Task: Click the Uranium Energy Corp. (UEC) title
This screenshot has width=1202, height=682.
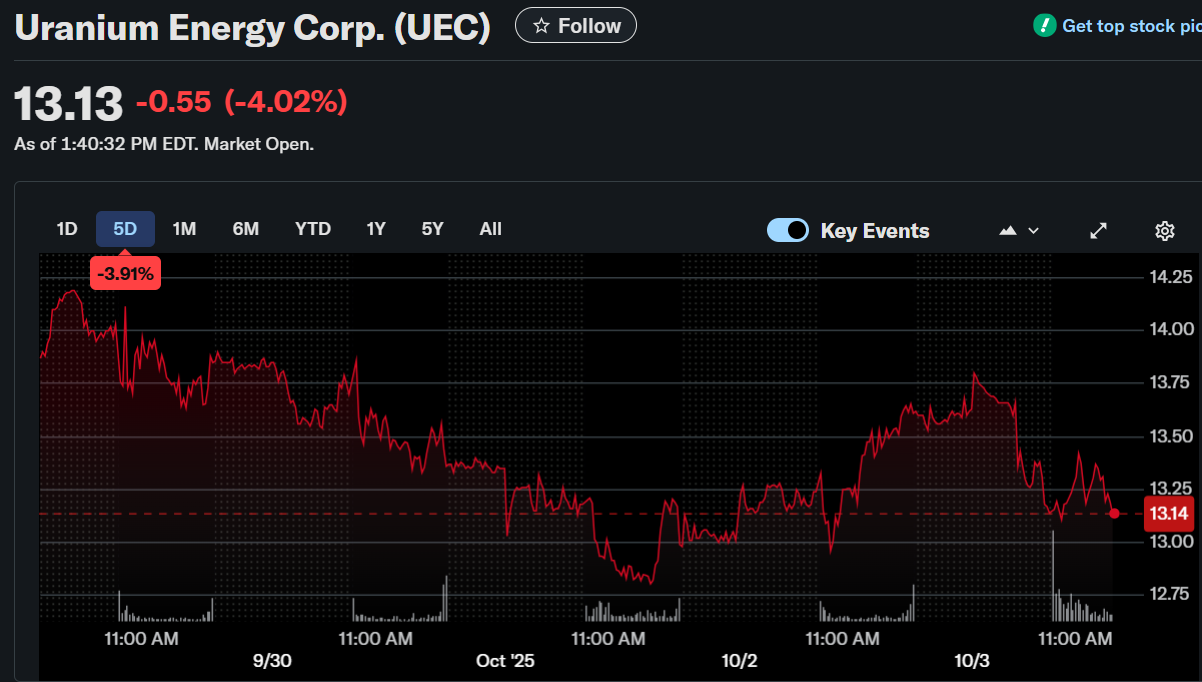Action: click(252, 27)
